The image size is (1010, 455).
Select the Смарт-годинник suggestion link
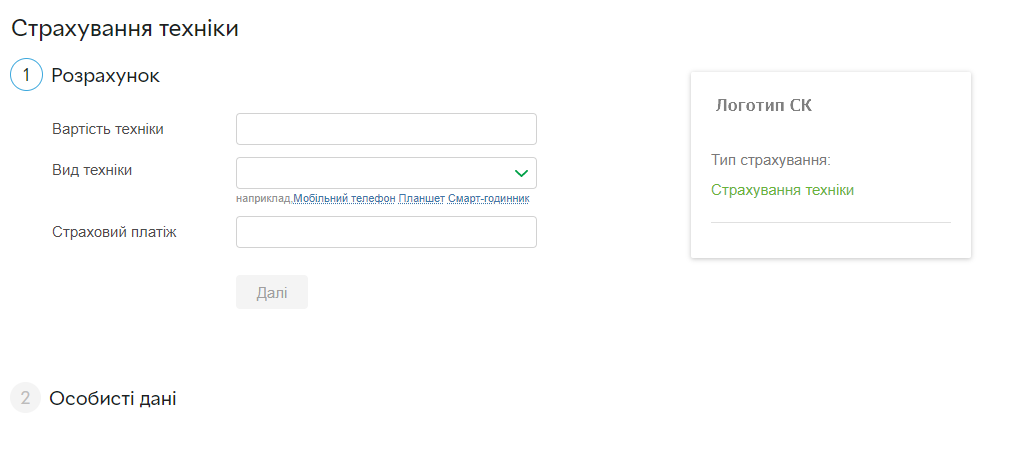click(x=488, y=199)
